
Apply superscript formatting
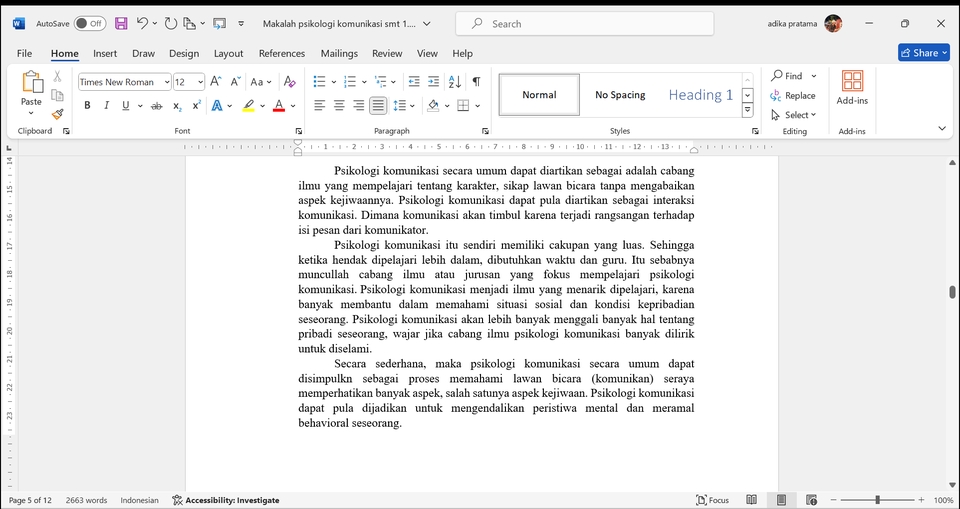tap(197, 106)
